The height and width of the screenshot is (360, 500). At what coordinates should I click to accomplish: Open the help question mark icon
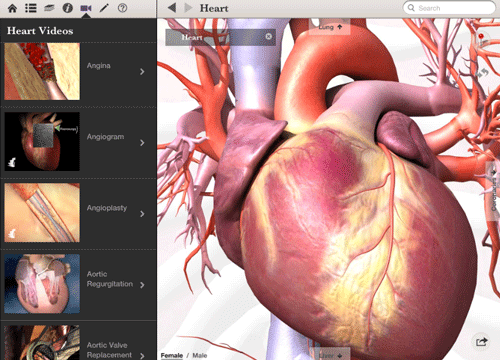pos(122,8)
